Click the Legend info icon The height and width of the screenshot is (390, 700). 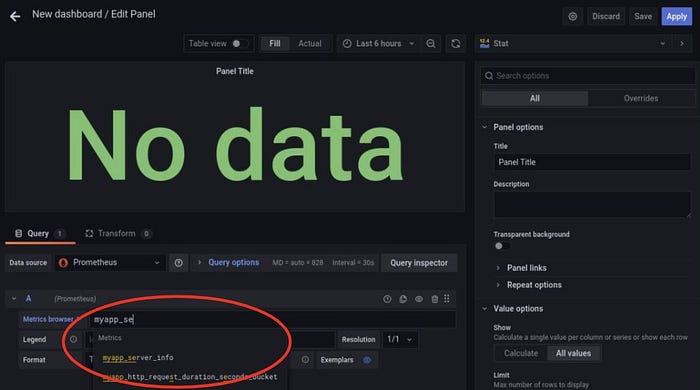pos(73,340)
